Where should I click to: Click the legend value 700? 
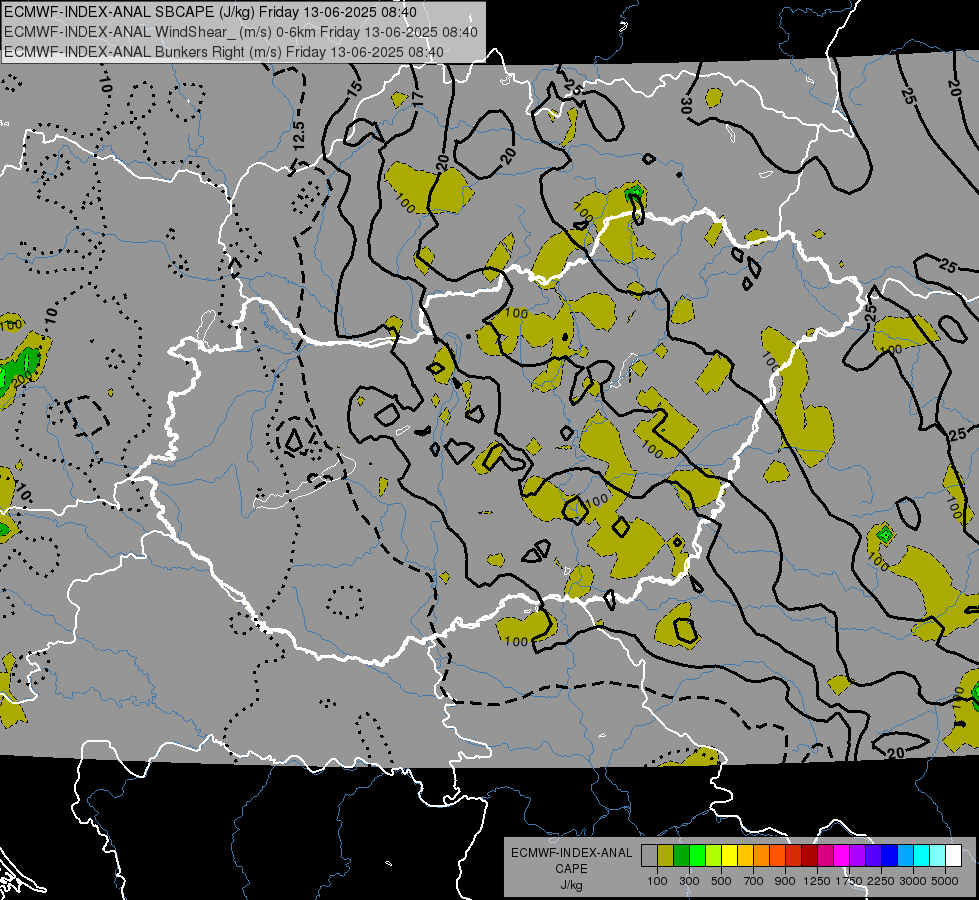(x=754, y=881)
